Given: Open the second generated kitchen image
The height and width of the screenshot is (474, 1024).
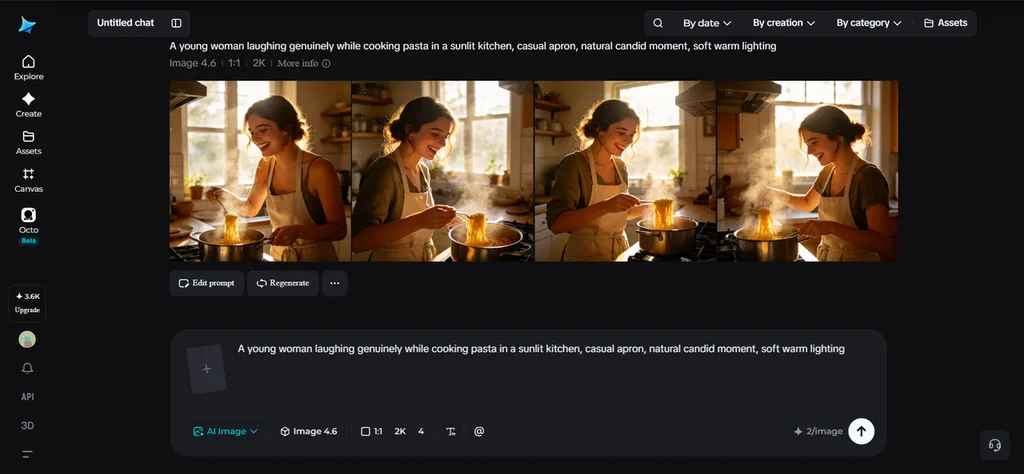Looking at the screenshot, I should 443,171.
